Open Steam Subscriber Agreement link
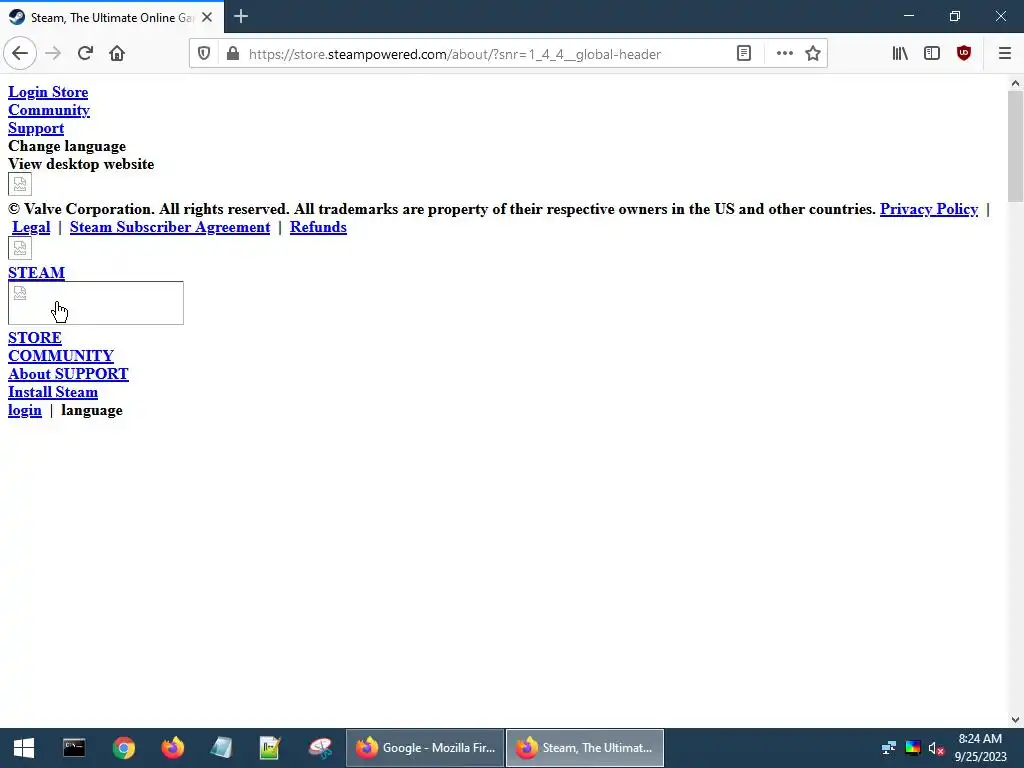Viewport: 1024px width, 768px height. point(170,227)
